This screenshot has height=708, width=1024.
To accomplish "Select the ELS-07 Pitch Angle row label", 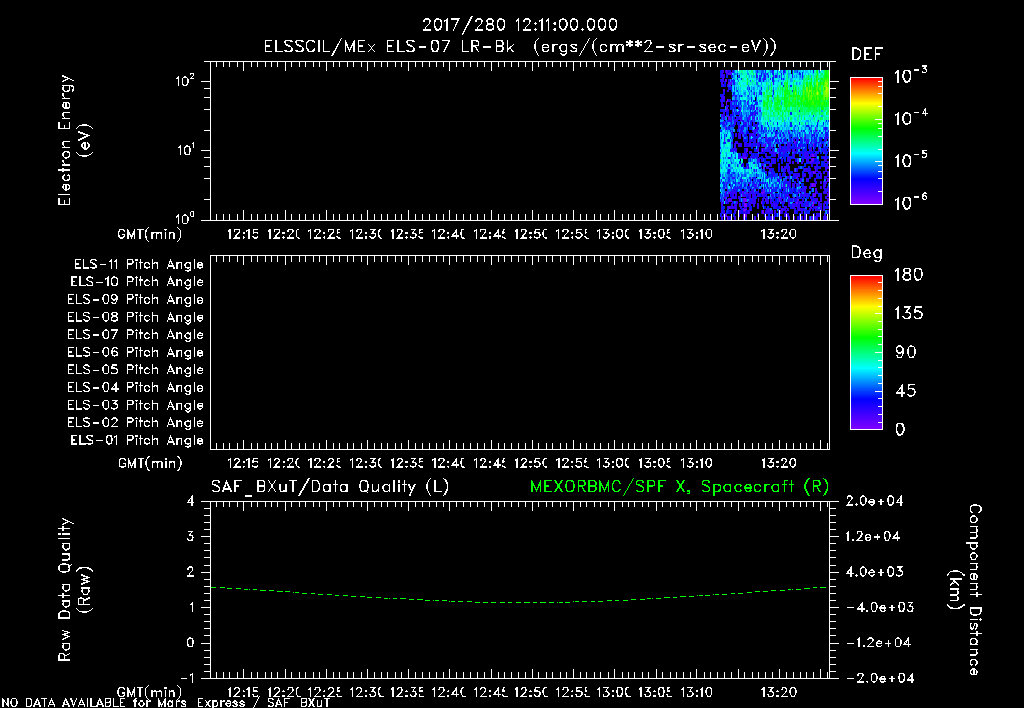I will [135, 334].
